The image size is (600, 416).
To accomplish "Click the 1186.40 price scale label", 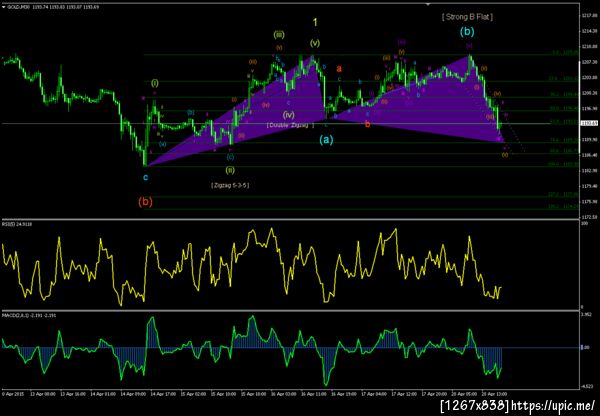I will (x=589, y=155).
